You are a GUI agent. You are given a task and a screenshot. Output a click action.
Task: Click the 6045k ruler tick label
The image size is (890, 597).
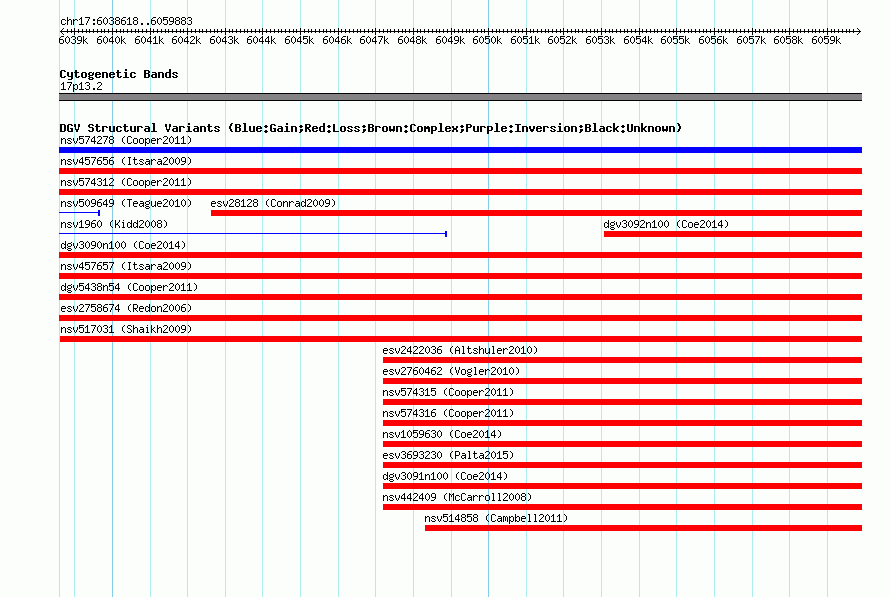click(x=299, y=40)
